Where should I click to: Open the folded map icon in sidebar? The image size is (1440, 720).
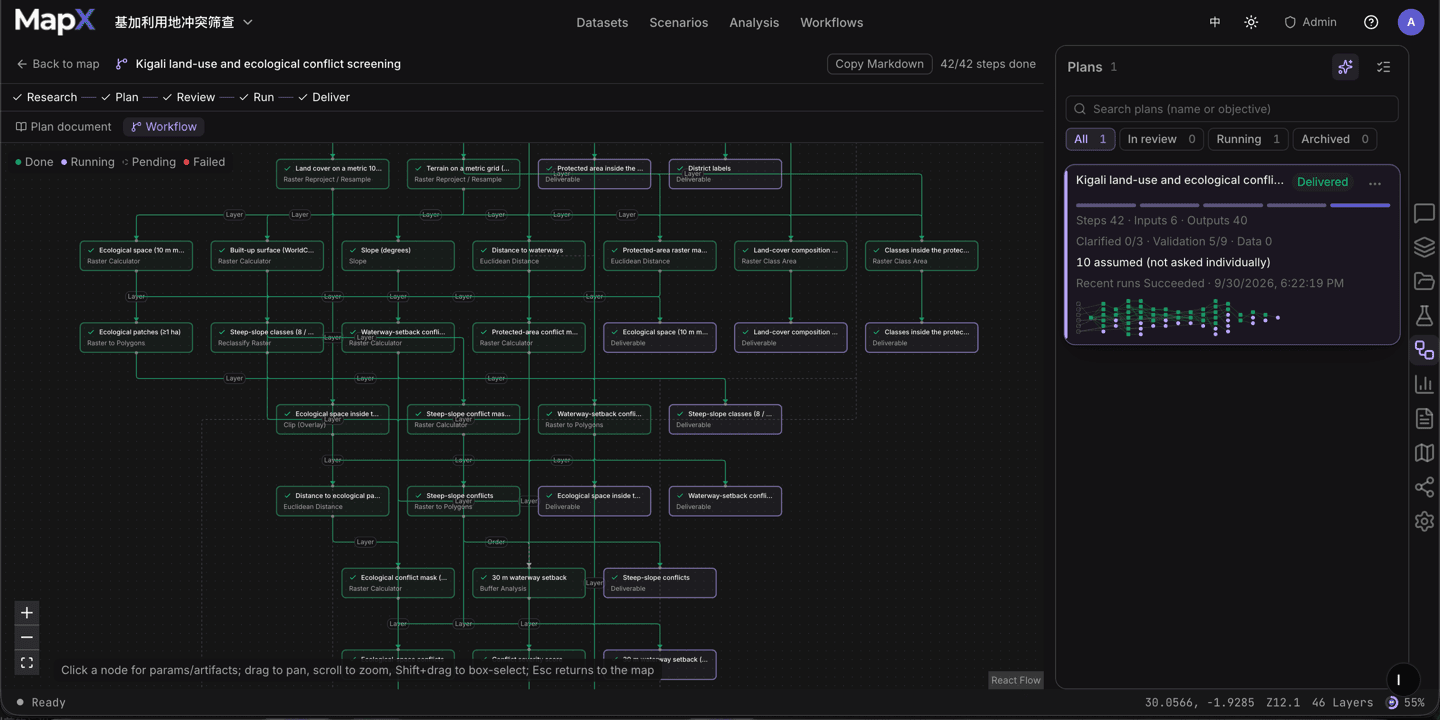(x=1424, y=453)
